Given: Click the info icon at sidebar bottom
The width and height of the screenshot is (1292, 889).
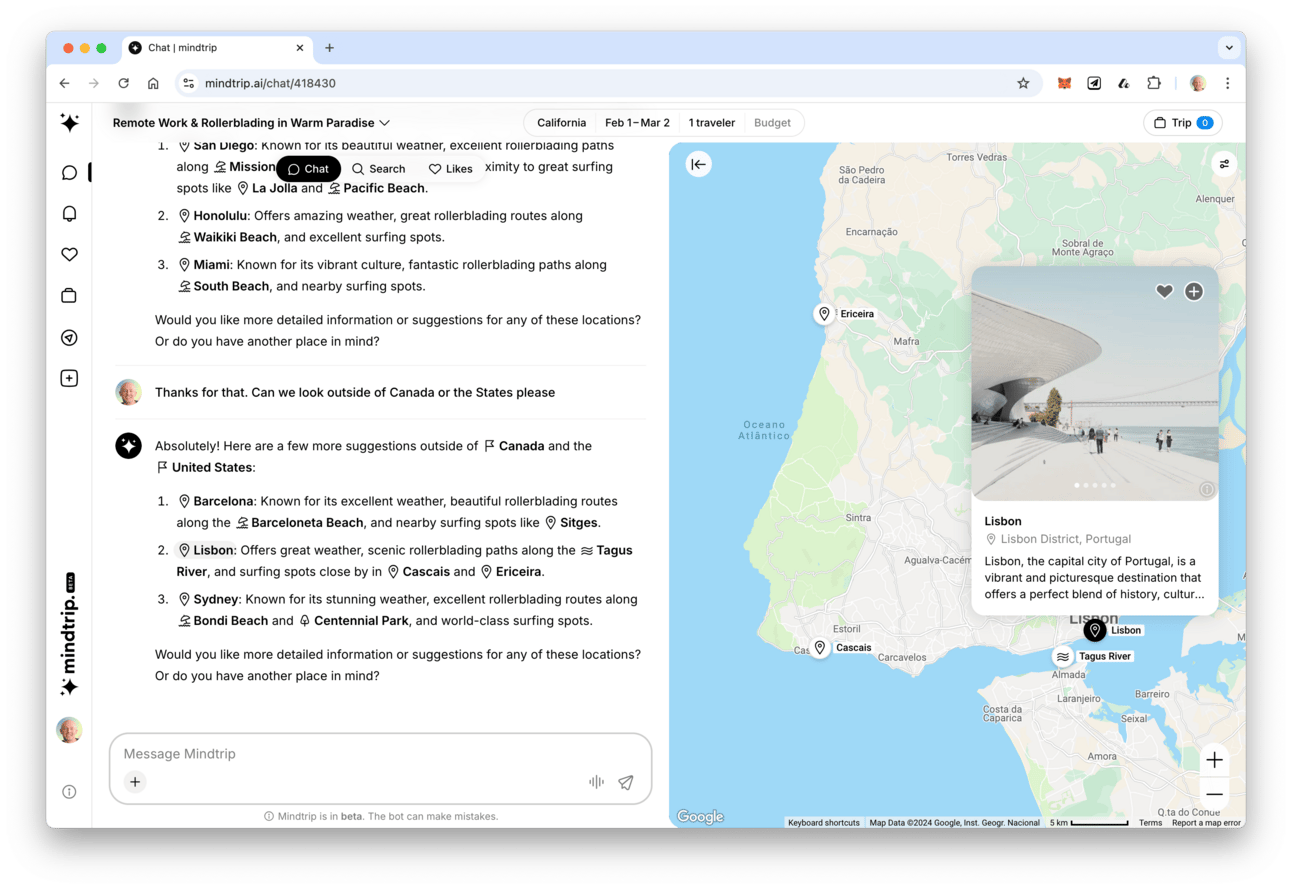Looking at the screenshot, I should coord(69,792).
